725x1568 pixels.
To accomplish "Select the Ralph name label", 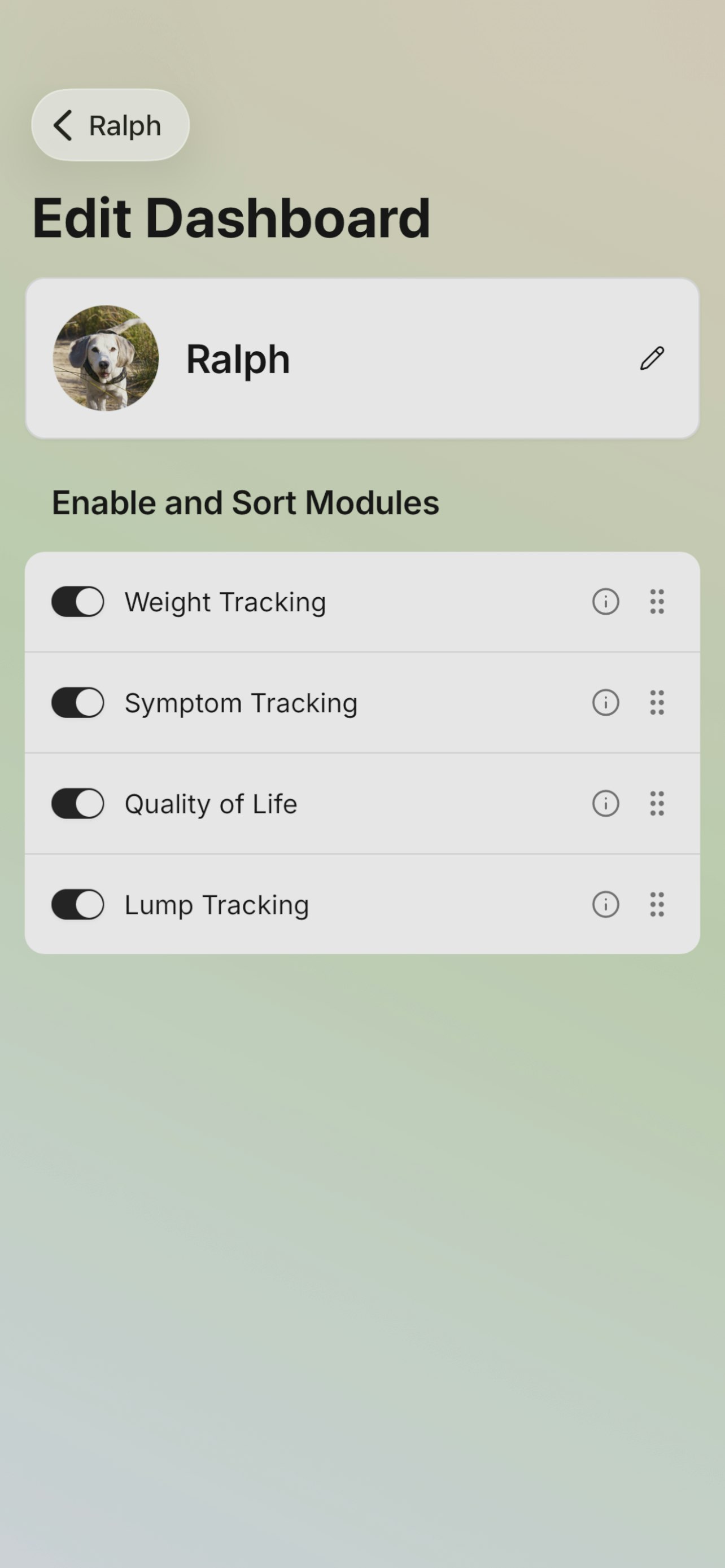I will tap(237, 358).
